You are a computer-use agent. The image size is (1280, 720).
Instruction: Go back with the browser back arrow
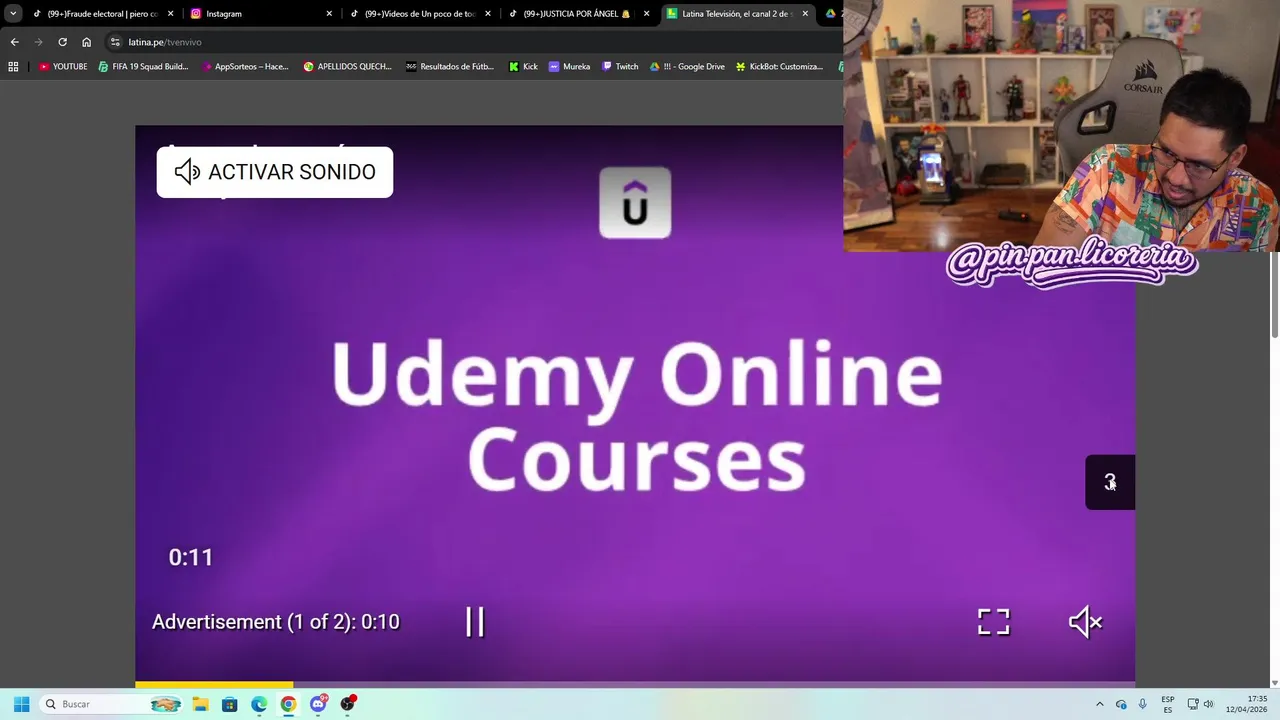pyautogui.click(x=14, y=42)
